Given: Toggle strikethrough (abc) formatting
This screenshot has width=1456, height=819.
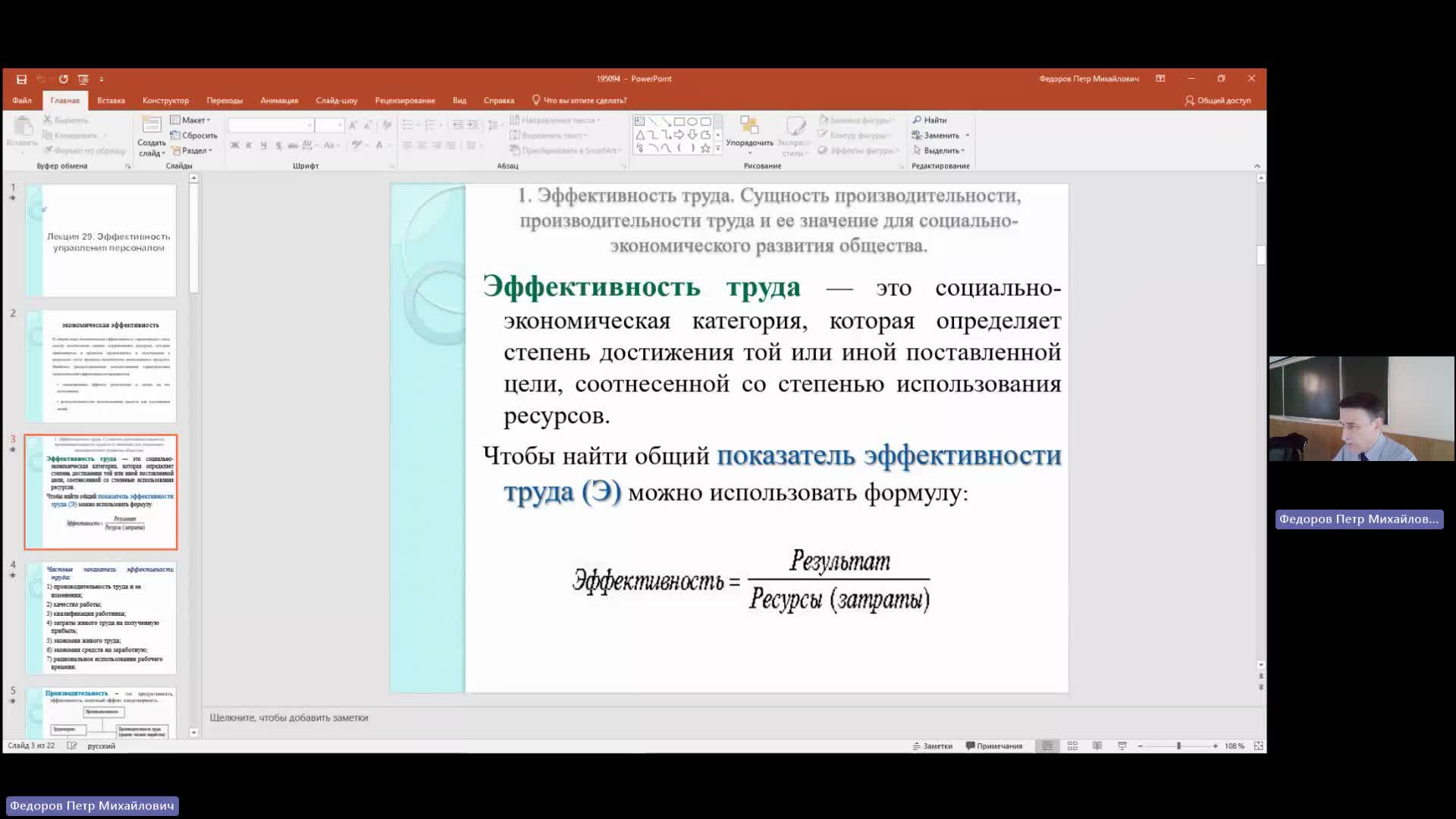Looking at the screenshot, I should (x=293, y=145).
